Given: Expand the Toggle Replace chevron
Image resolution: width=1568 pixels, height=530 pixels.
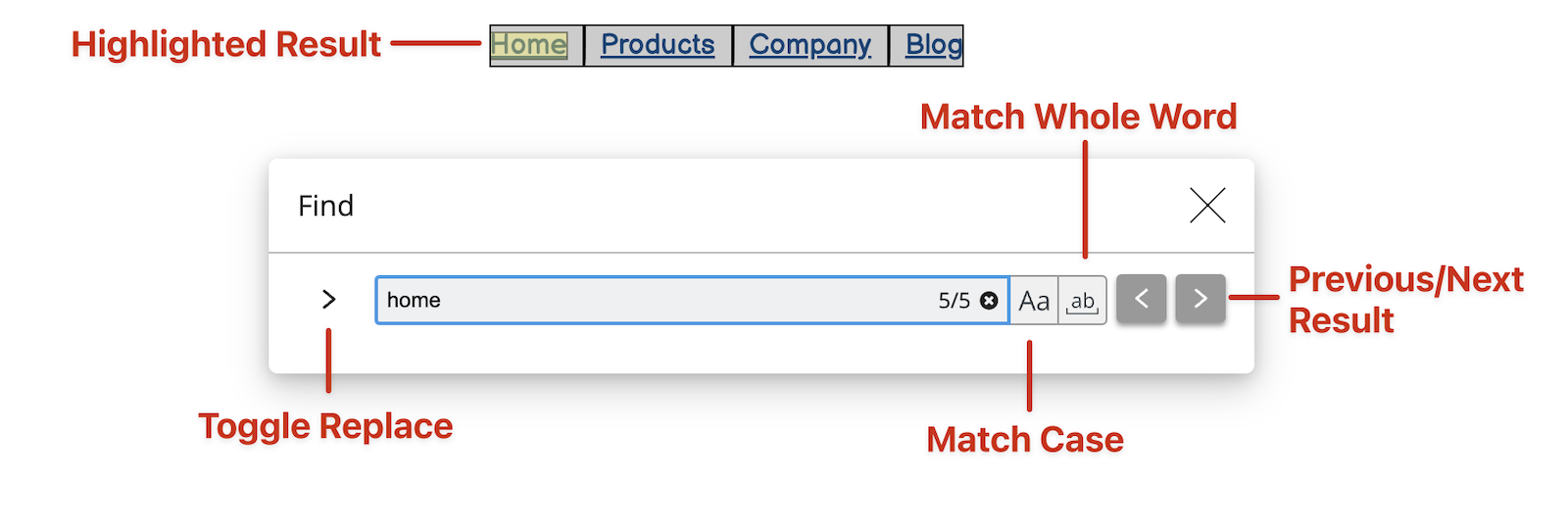Looking at the screenshot, I should click(x=329, y=299).
